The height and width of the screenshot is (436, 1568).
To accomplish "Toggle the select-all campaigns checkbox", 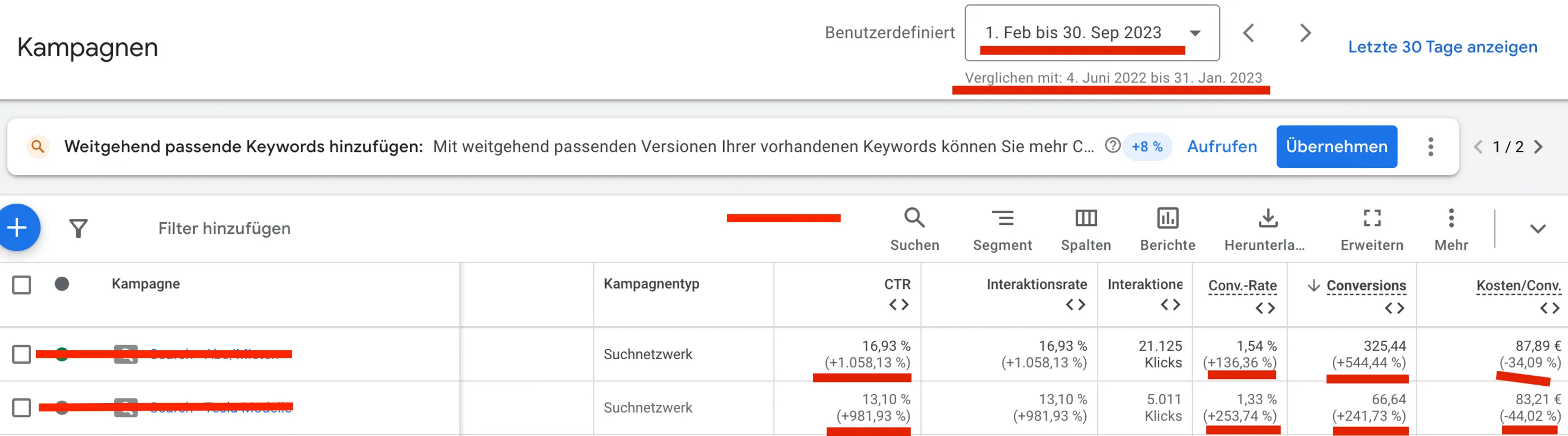I will (21, 285).
